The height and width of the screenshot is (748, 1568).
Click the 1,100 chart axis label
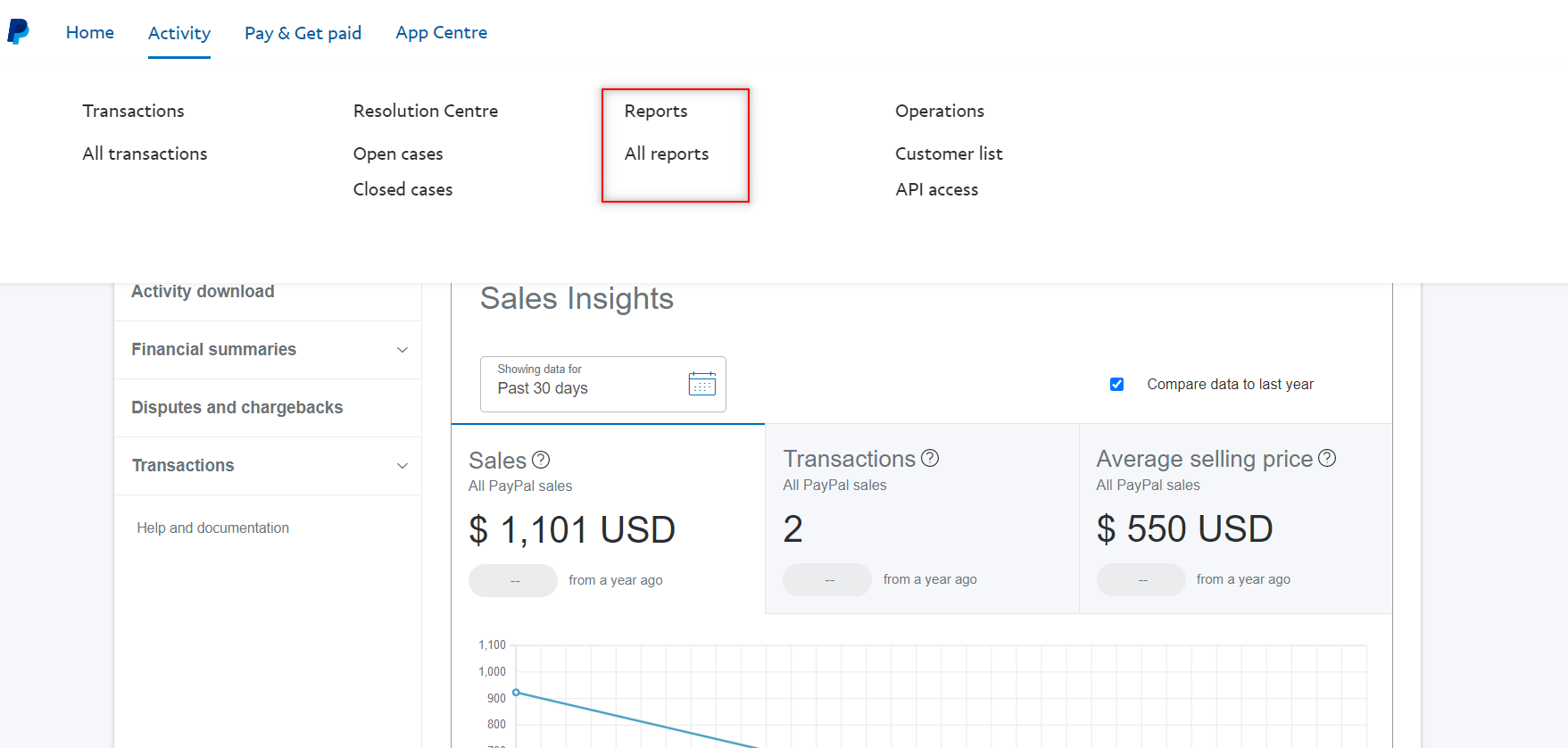tap(492, 644)
